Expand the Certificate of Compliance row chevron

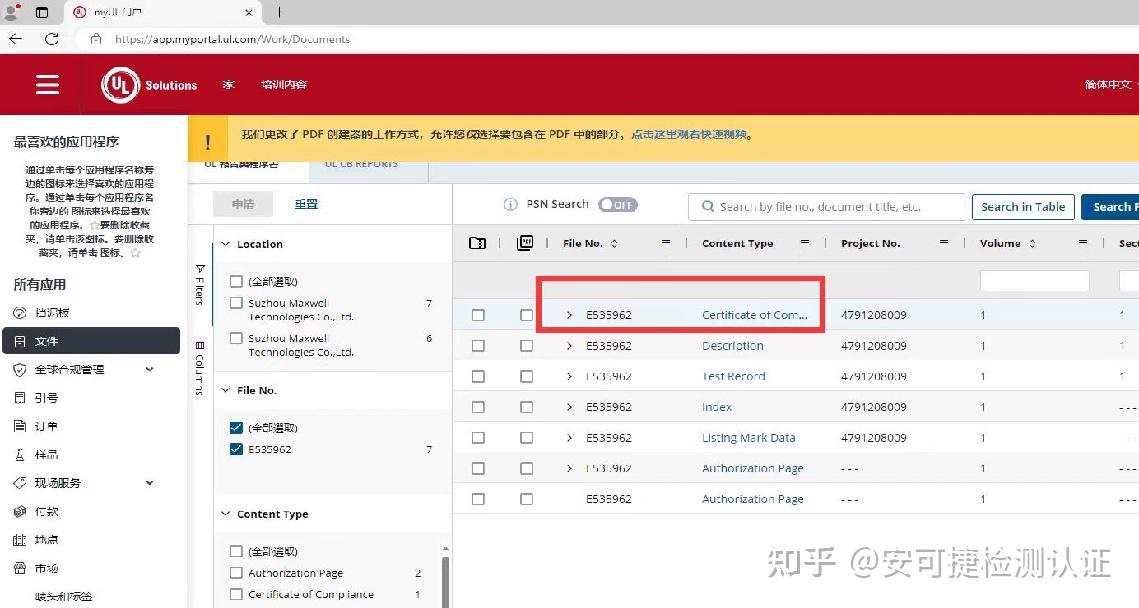tap(571, 314)
